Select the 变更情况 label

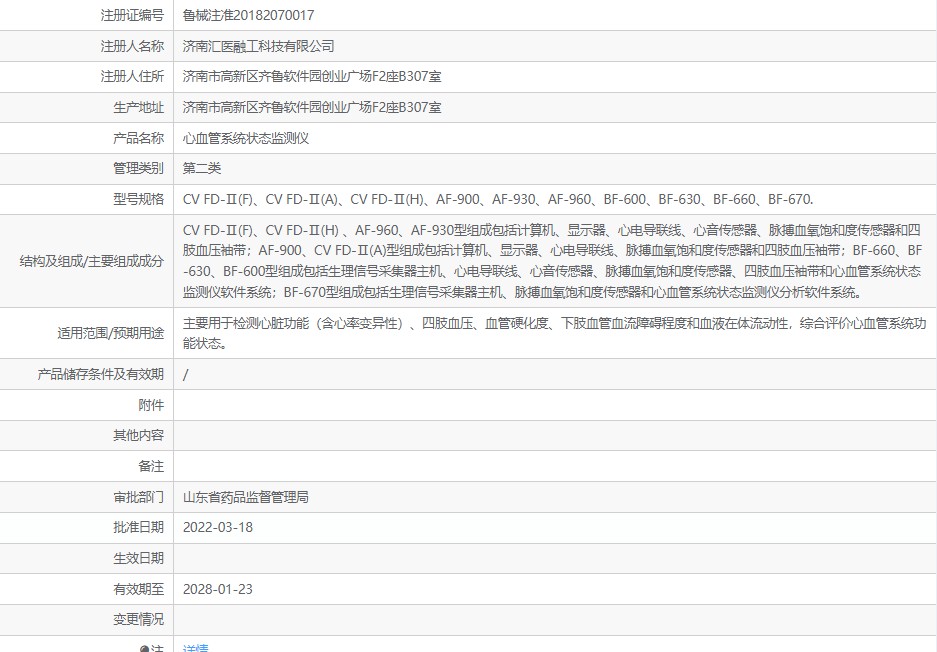click(139, 620)
